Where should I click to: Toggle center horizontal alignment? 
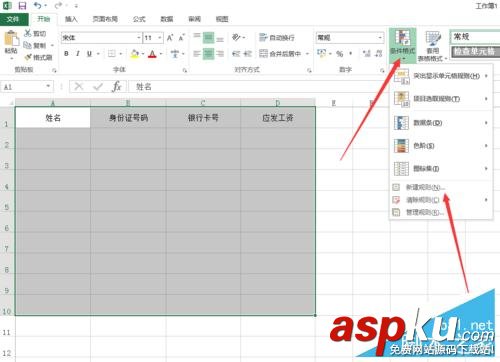tap(208, 53)
